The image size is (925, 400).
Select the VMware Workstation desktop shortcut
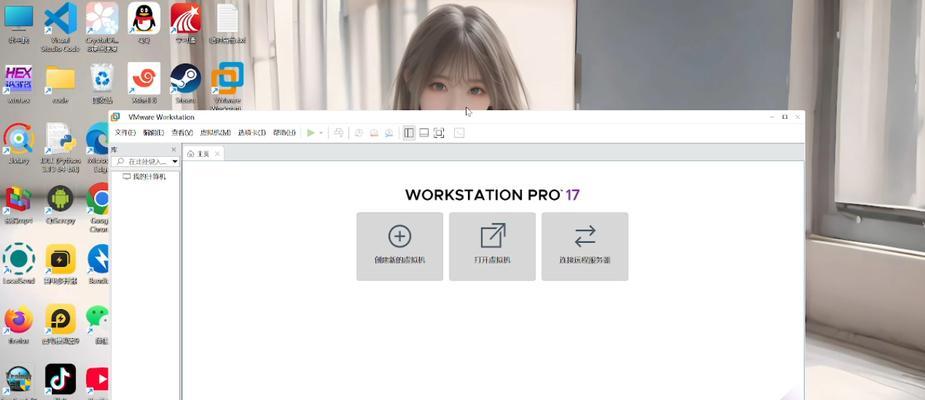tap(227, 86)
